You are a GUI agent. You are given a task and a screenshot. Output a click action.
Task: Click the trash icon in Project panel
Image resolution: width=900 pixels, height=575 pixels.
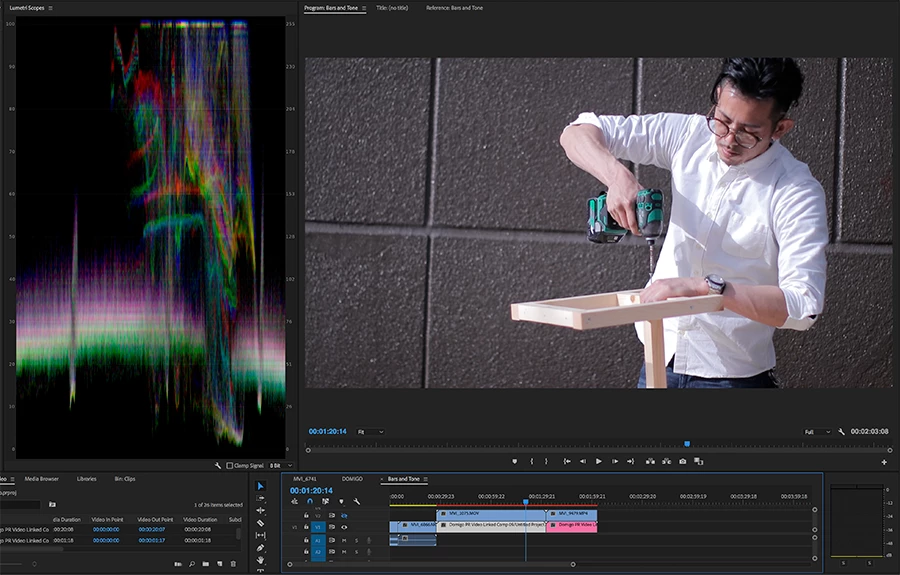(233, 564)
